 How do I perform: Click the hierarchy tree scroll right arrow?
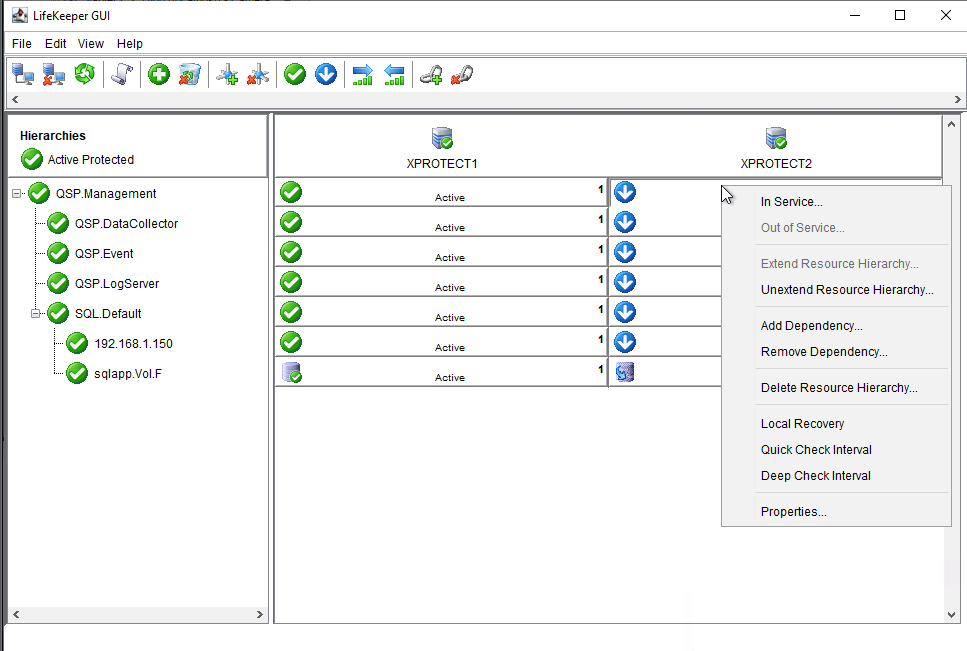[260, 614]
